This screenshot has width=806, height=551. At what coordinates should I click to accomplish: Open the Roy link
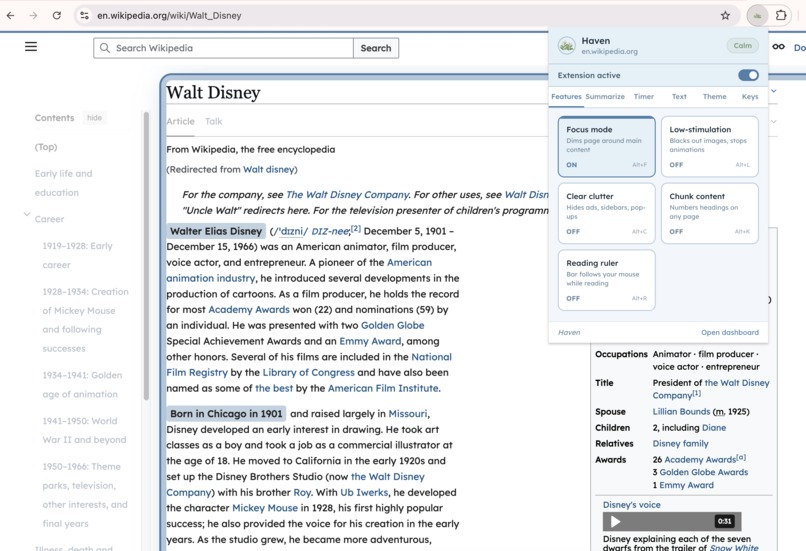pyautogui.click(x=302, y=492)
